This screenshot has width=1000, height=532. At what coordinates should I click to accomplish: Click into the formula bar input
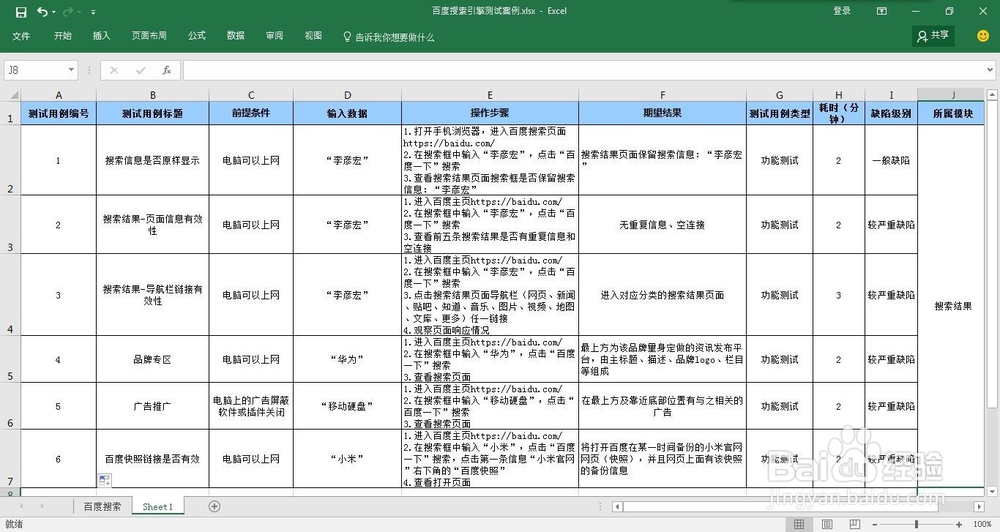point(583,70)
